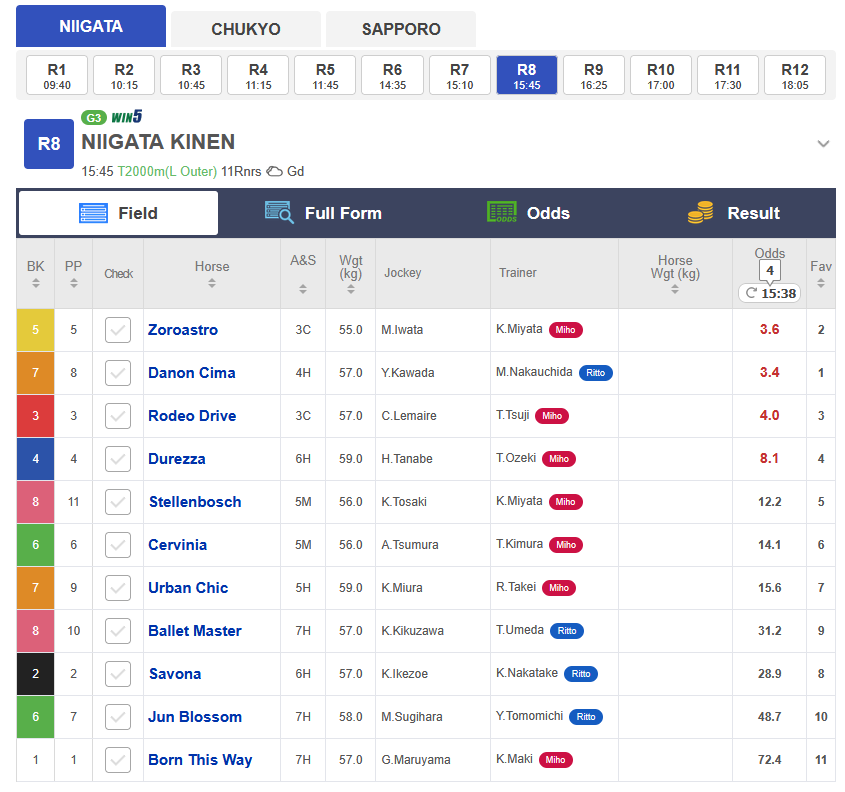Click the Ritto badge beside K.Nakatake
Image resolution: width=845 pixels, height=792 pixels.
tap(581, 673)
